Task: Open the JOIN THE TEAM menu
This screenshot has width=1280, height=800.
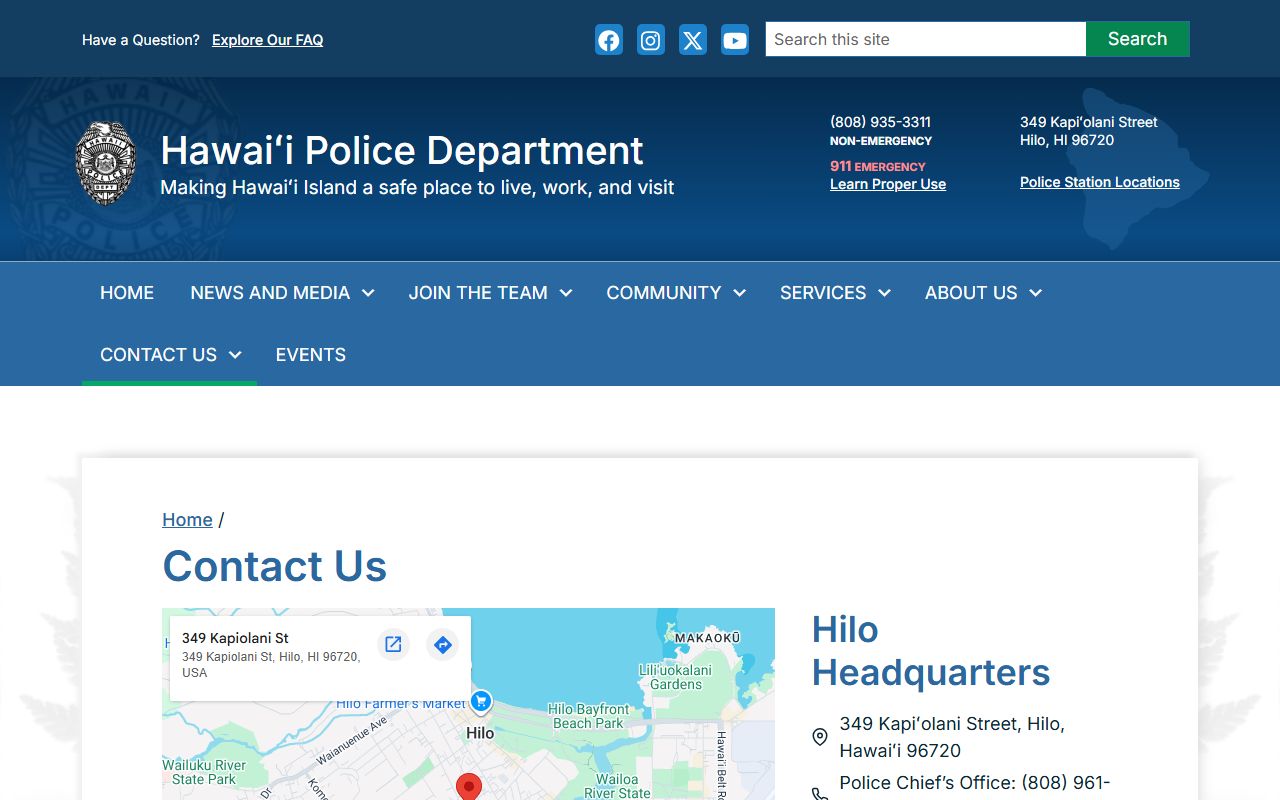Action: point(478,293)
